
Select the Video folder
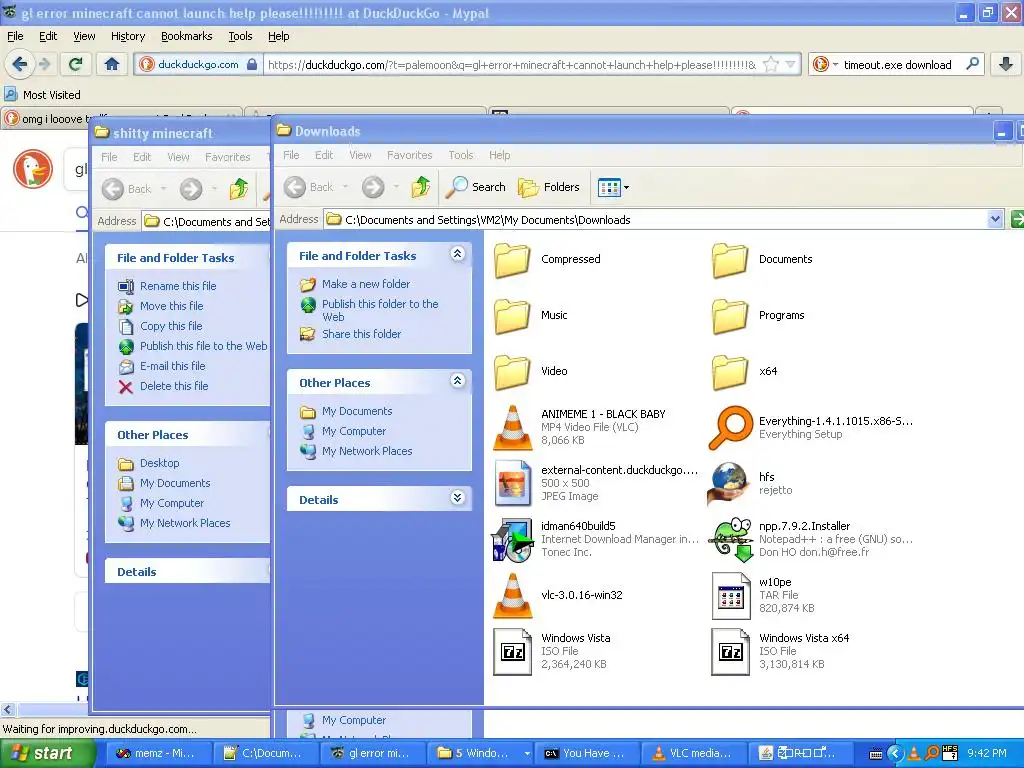coord(531,371)
